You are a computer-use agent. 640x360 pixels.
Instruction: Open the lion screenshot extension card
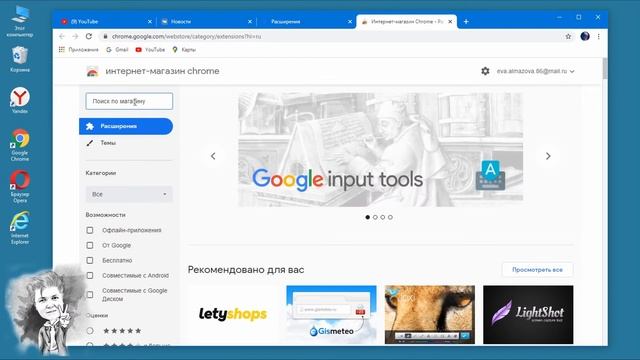point(429,314)
